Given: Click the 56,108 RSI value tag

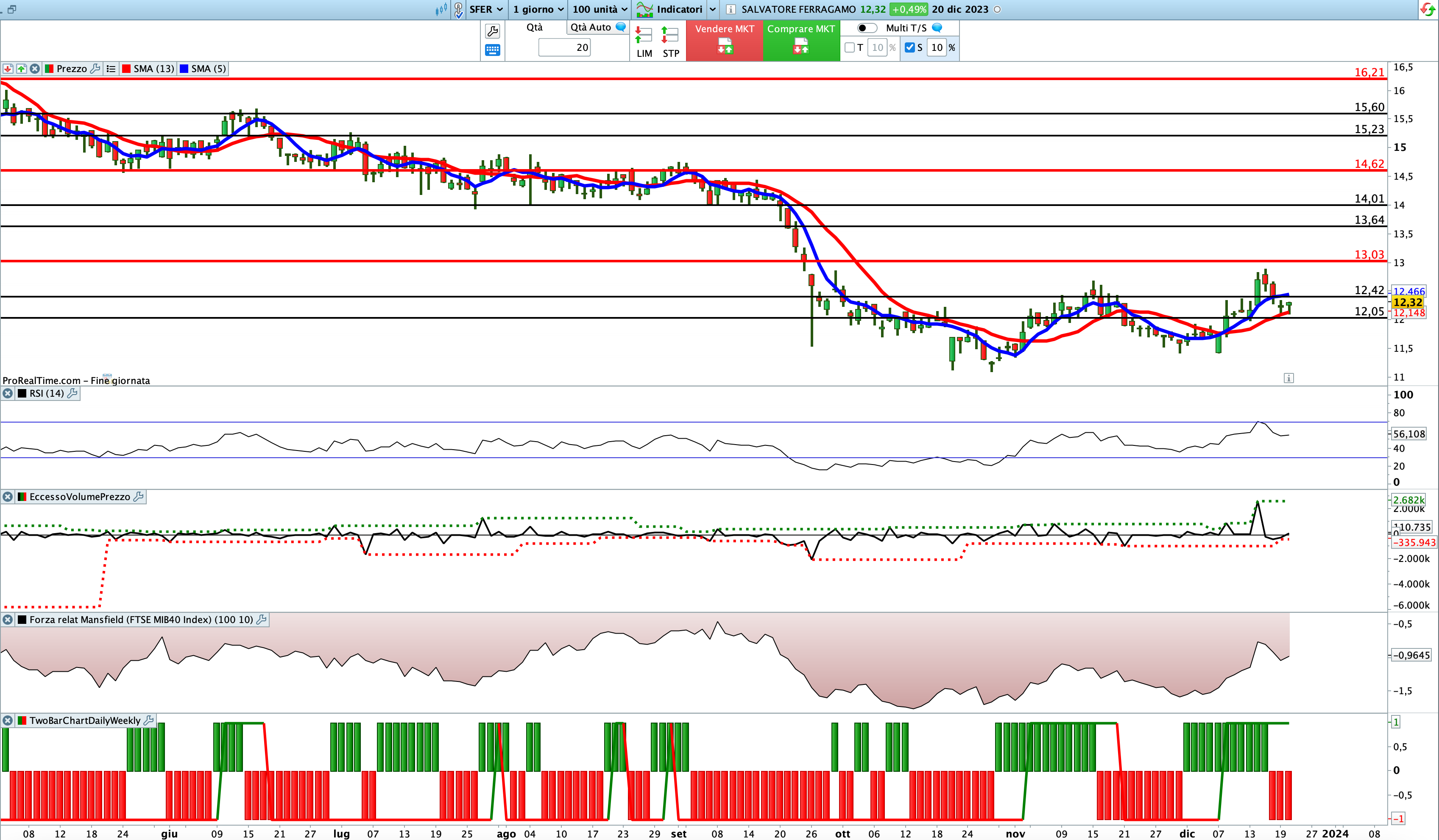Looking at the screenshot, I should 1409,434.
